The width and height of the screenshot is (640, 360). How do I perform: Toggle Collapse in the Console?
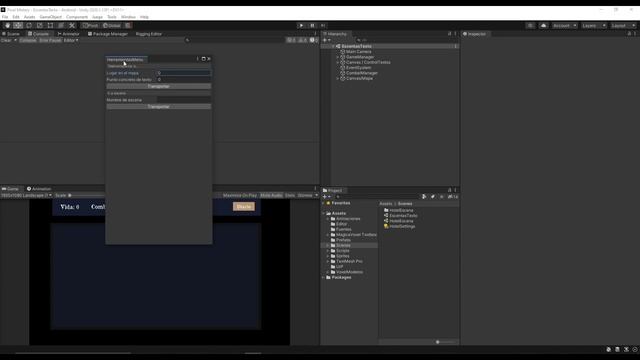click(x=28, y=40)
